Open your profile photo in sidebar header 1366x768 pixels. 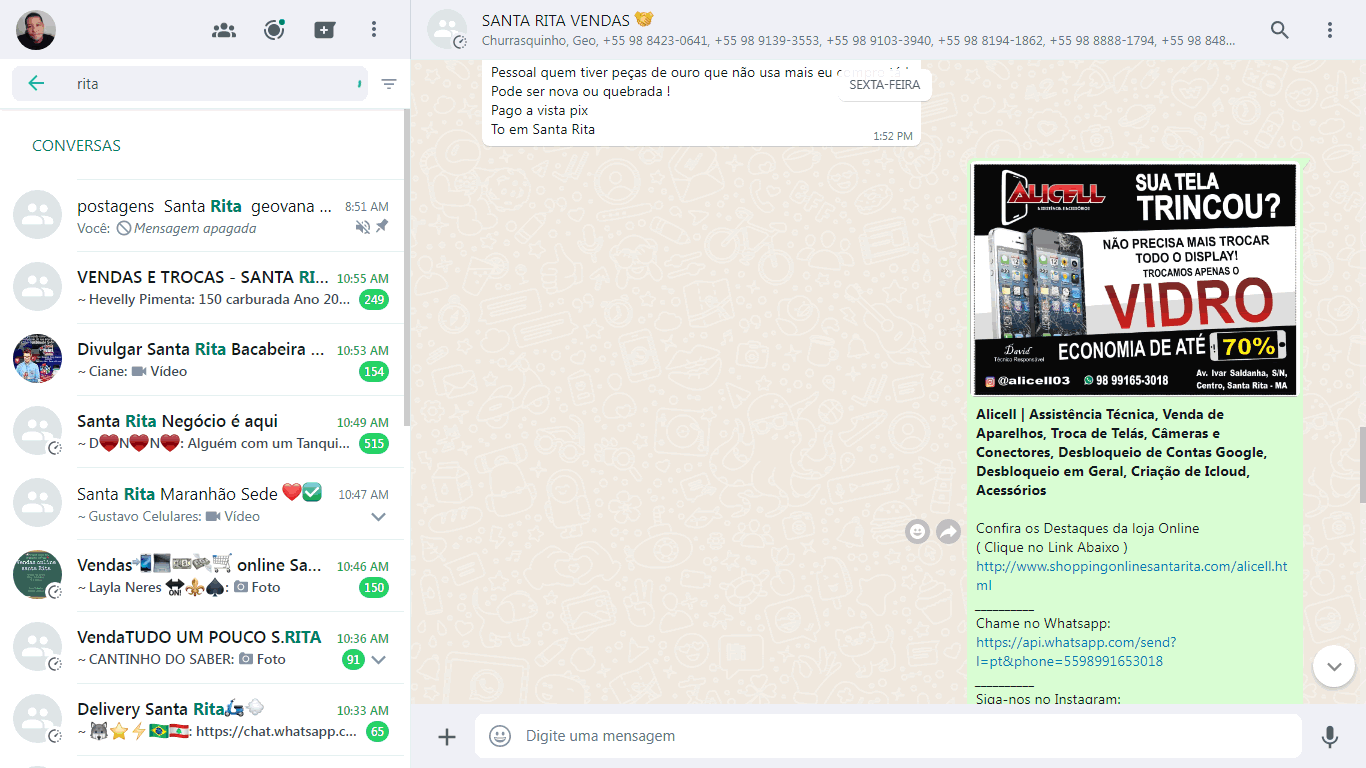36,30
